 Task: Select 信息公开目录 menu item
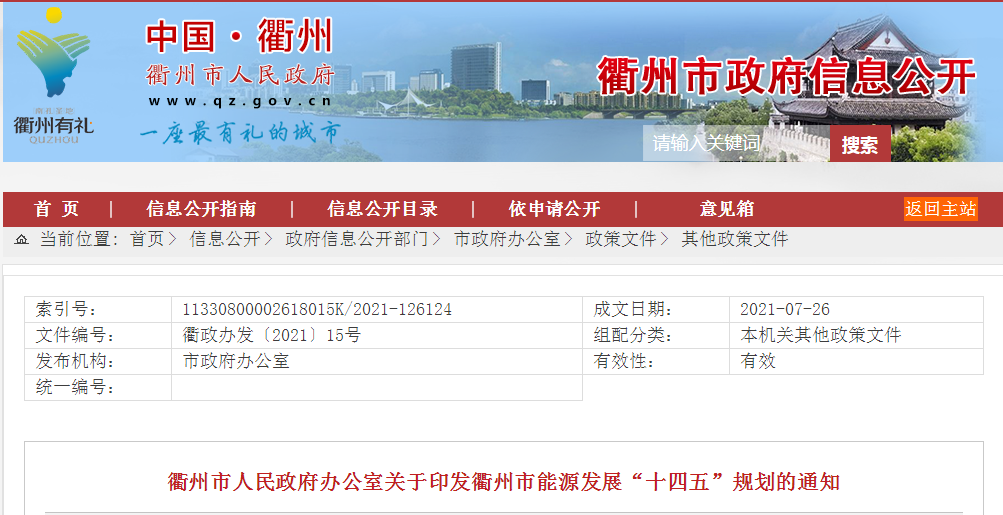tap(382, 209)
